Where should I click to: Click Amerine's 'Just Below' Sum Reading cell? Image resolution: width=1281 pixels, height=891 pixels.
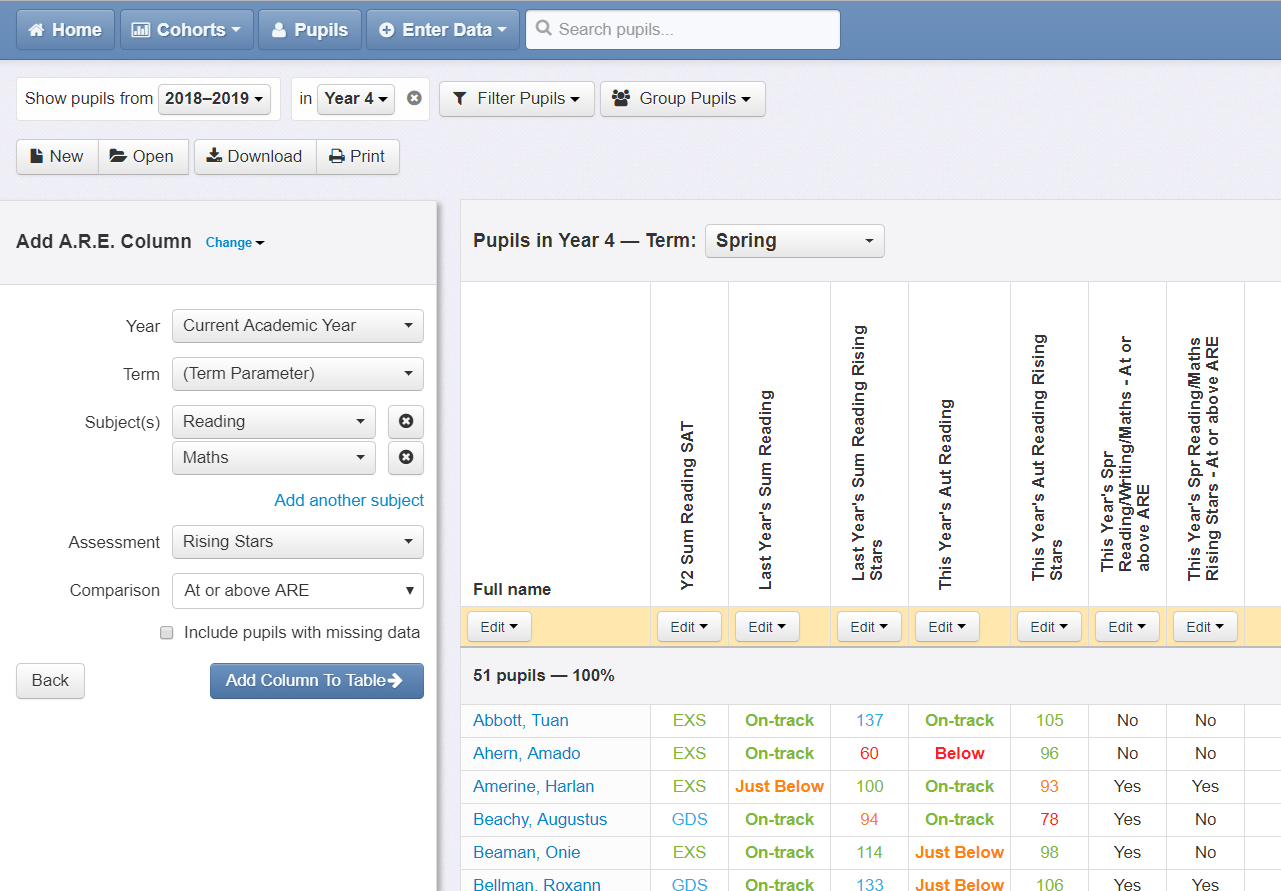point(780,787)
